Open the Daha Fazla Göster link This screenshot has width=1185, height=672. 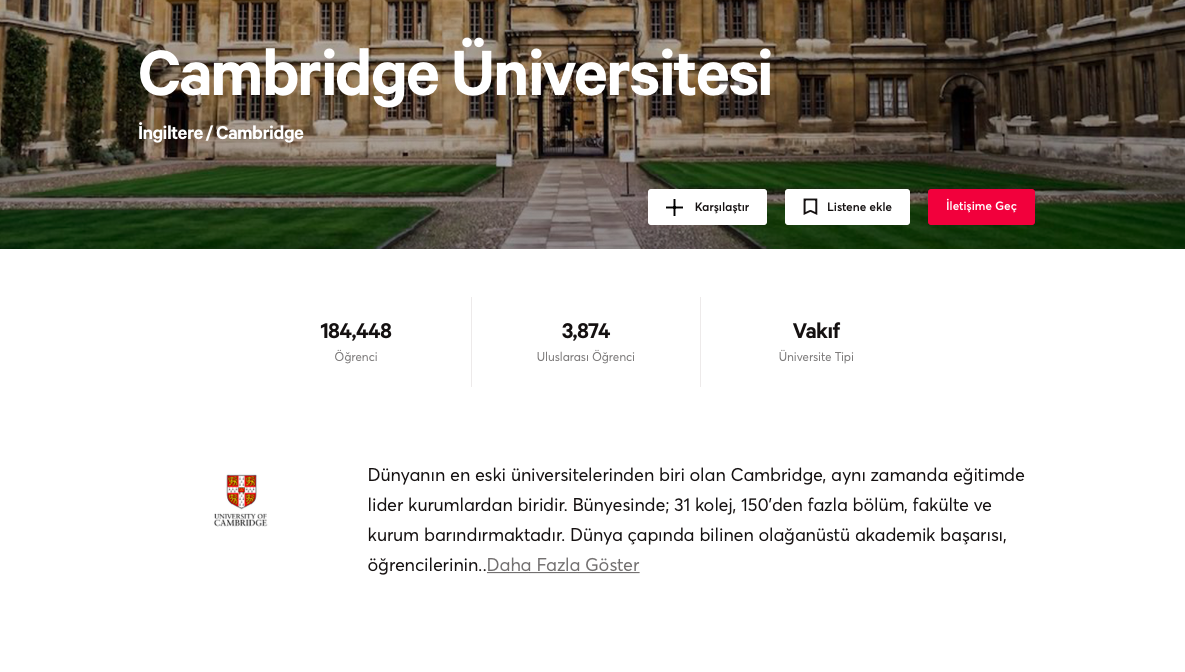(x=563, y=565)
